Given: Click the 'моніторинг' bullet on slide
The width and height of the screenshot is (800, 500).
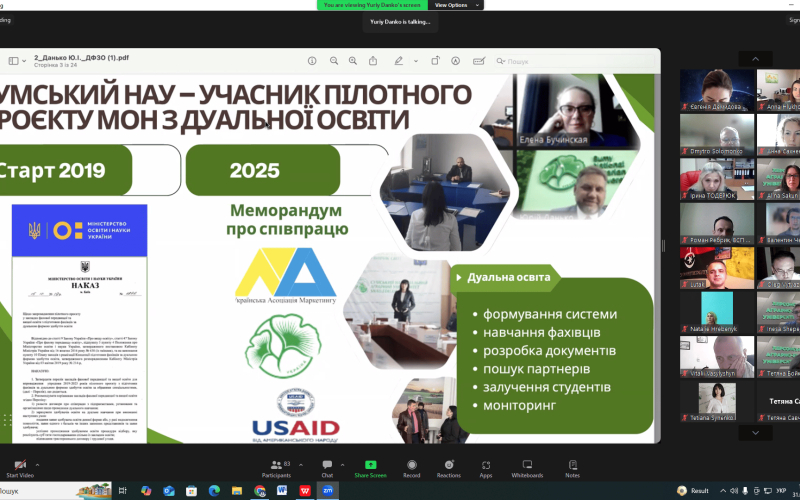Looking at the screenshot, I should coord(519,405).
